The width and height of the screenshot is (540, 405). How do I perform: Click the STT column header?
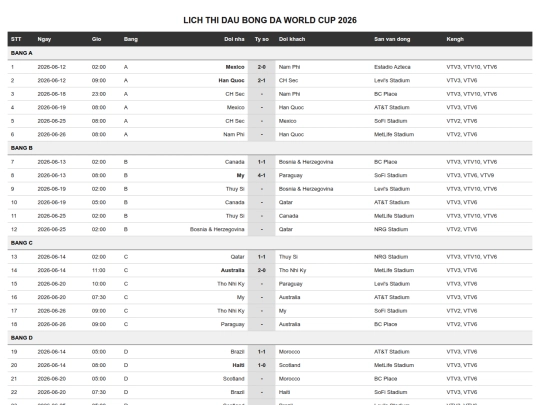pos(16,39)
